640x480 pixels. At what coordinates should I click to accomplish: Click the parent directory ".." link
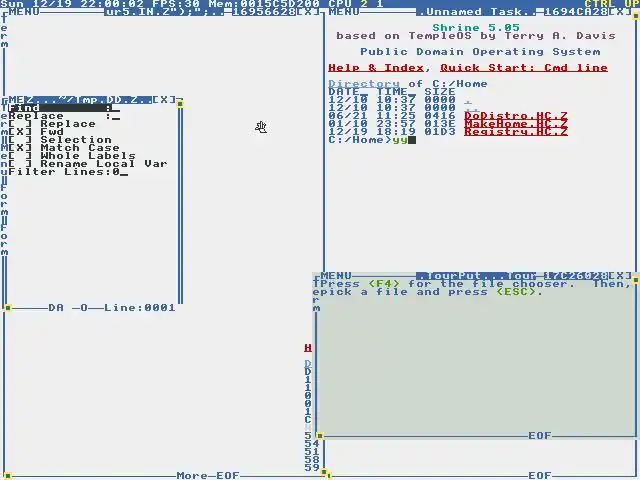click(x=472, y=108)
